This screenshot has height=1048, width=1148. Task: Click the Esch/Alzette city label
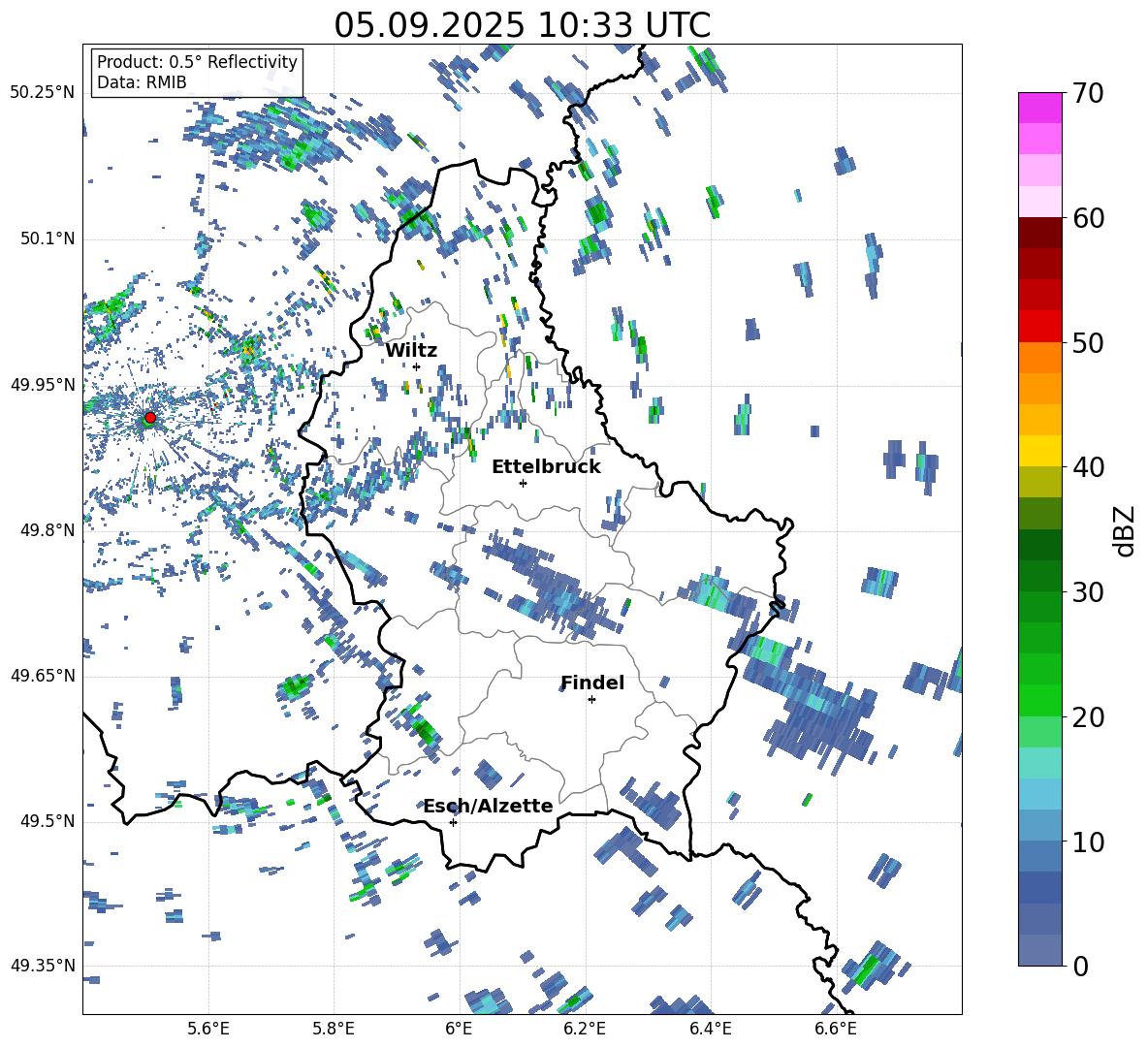pos(489,806)
